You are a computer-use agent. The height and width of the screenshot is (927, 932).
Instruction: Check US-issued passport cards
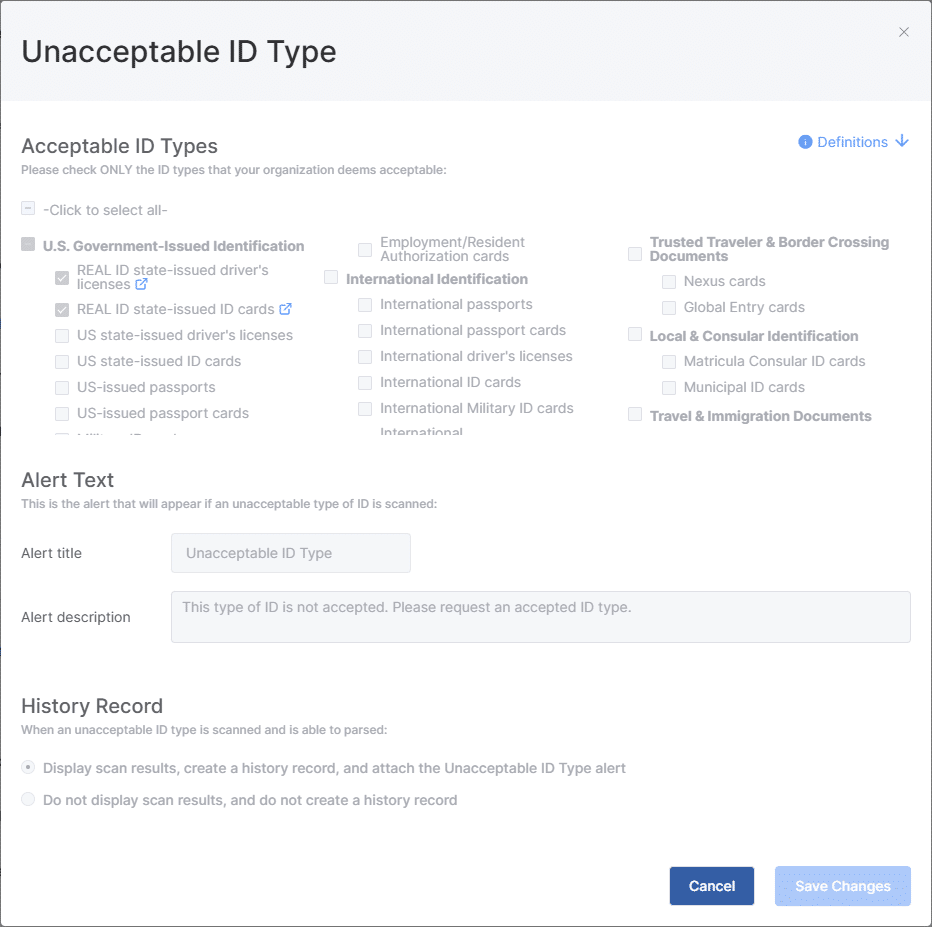[x=62, y=414]
